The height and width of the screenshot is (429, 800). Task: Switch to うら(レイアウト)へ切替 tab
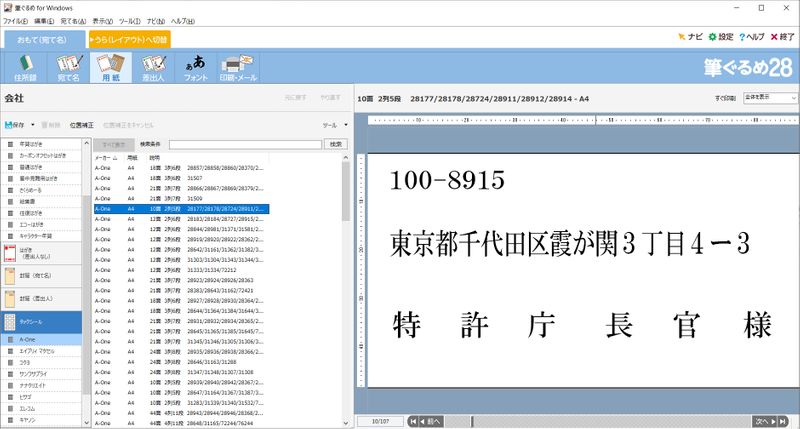click(129, 39)
